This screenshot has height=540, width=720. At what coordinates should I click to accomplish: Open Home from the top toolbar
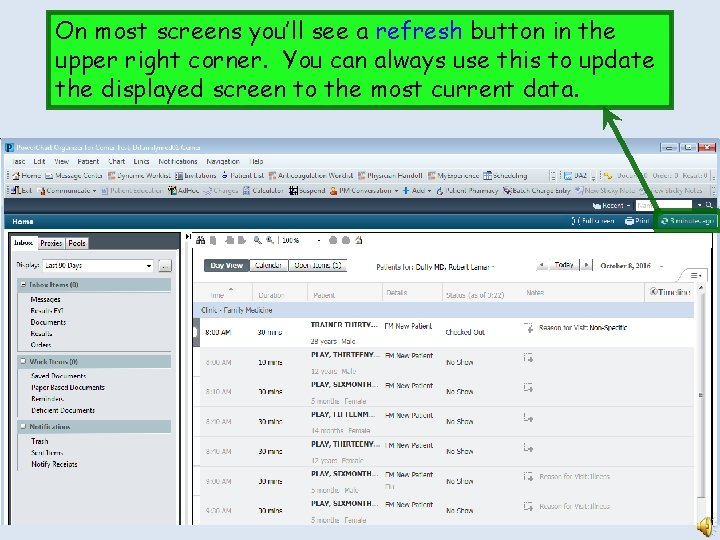pyautogui.click(x=27, y=175)
